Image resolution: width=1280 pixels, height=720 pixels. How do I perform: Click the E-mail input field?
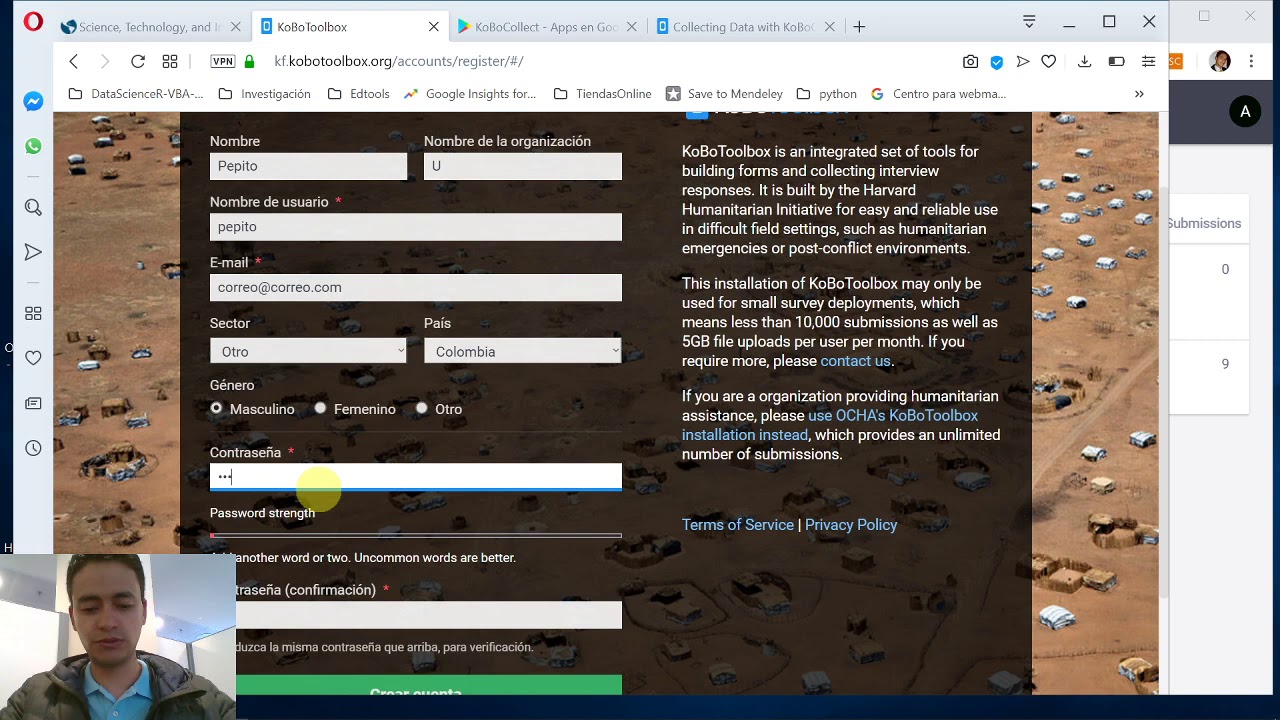point(416,288)
